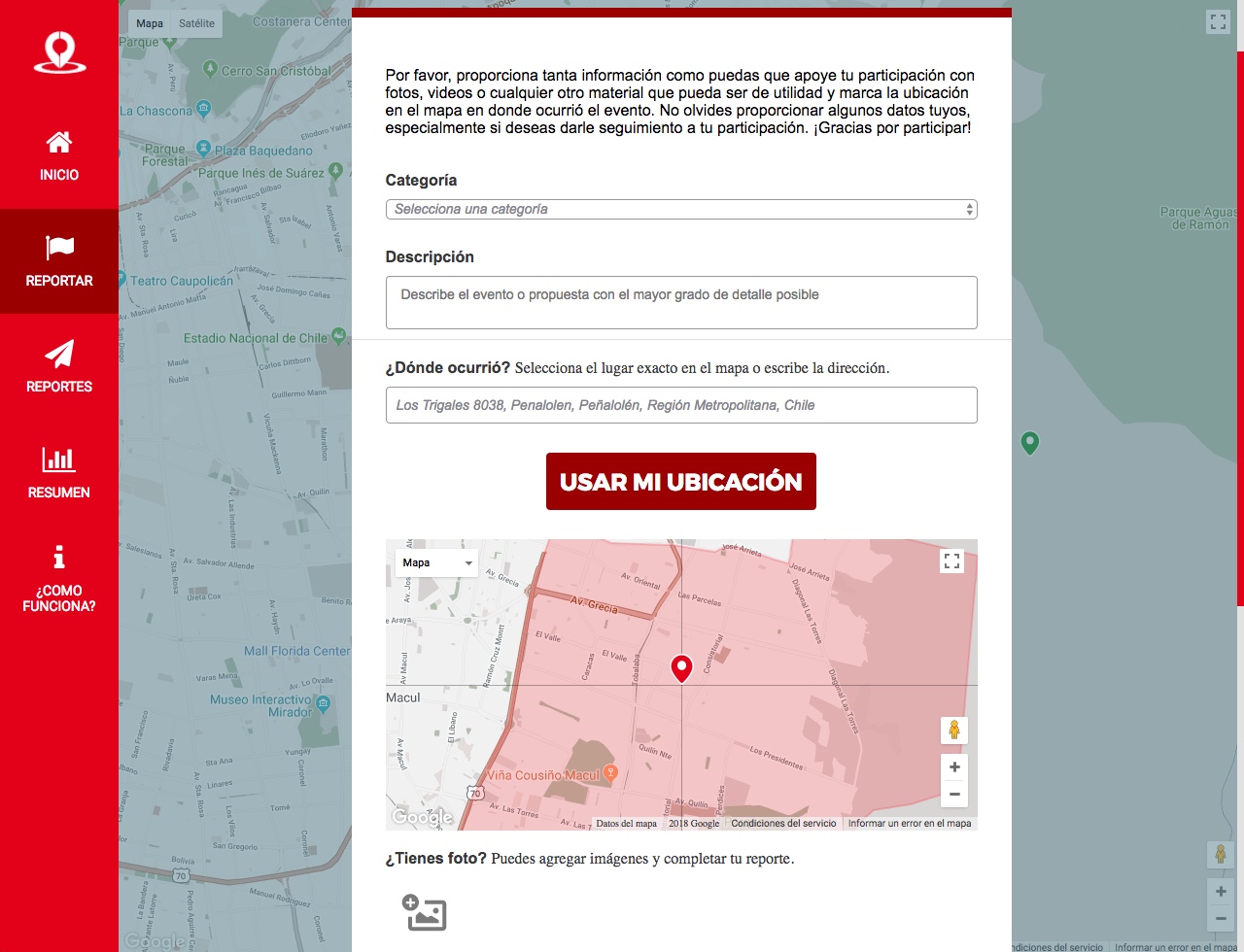View the RESUMEN chart section

coord(59,472)
